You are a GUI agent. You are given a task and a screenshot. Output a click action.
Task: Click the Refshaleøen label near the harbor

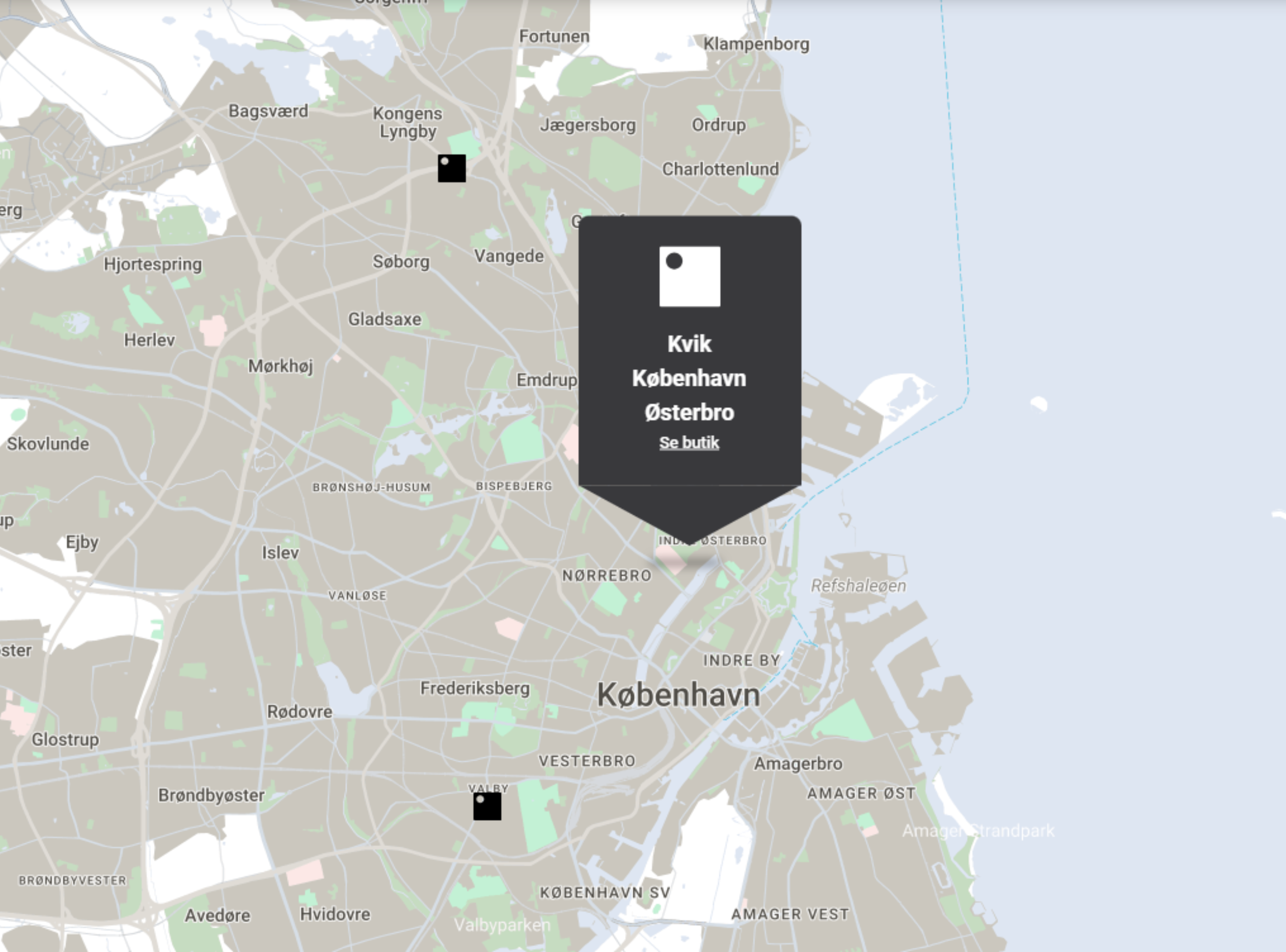858,586
